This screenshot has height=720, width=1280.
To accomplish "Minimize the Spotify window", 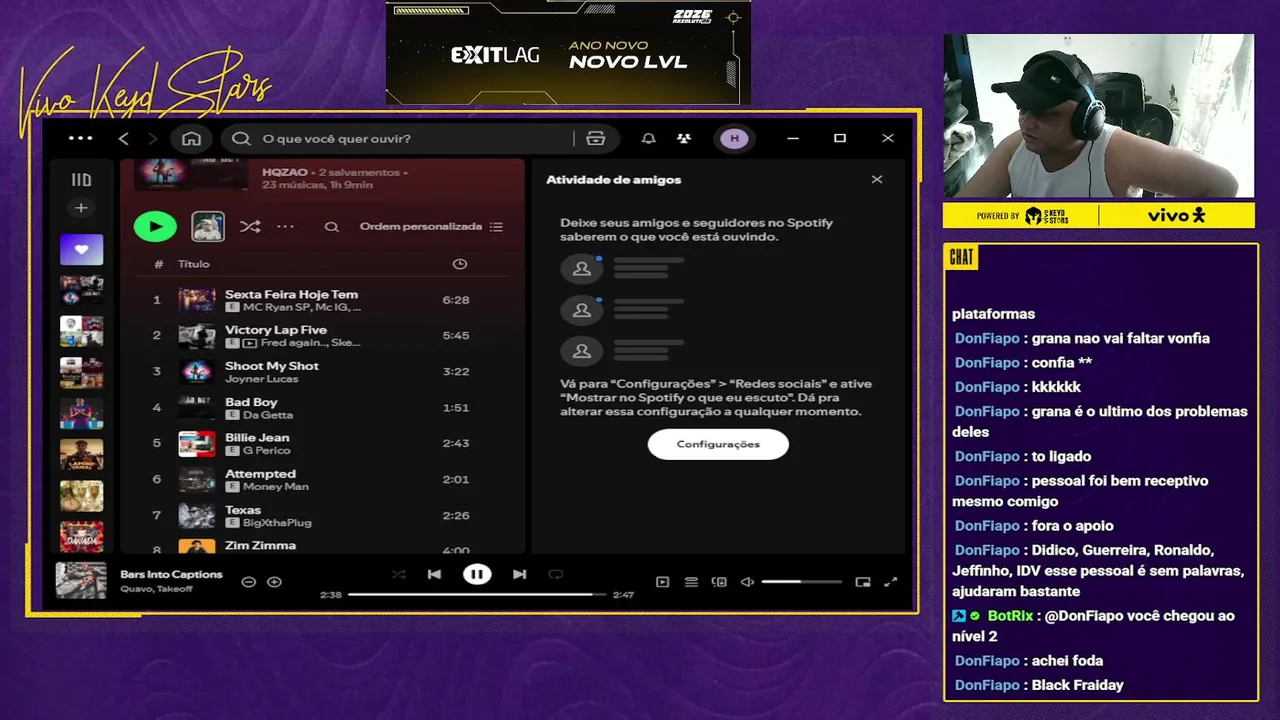I will click(793, 138).
